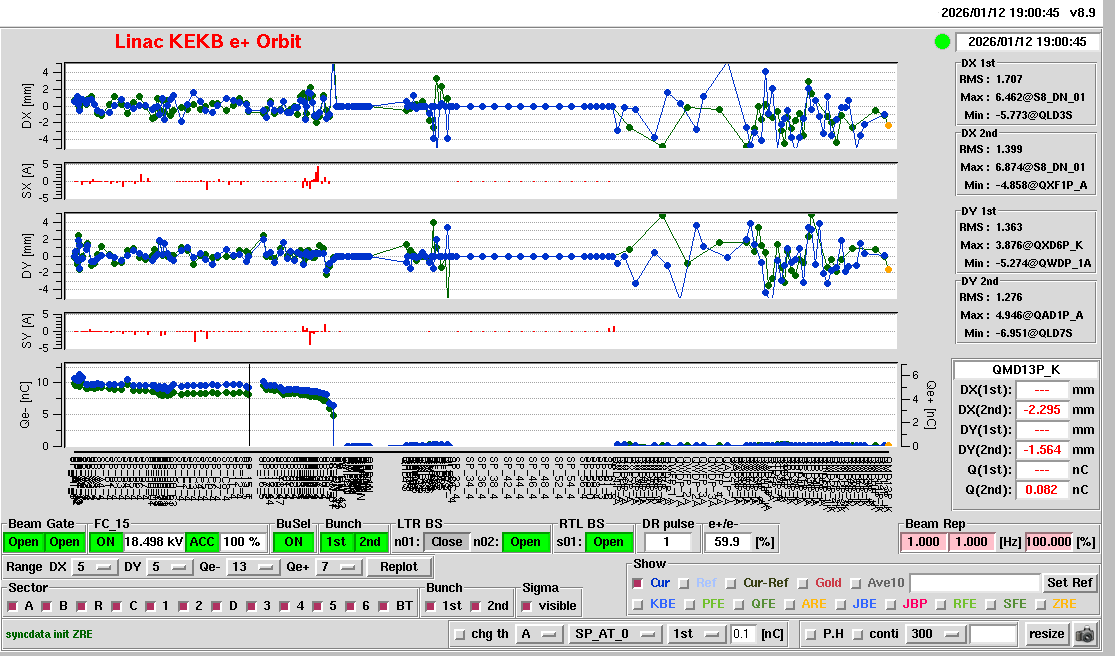Click the Replot button
Viewport: 1115px width, 656px height.
(399, 567)
